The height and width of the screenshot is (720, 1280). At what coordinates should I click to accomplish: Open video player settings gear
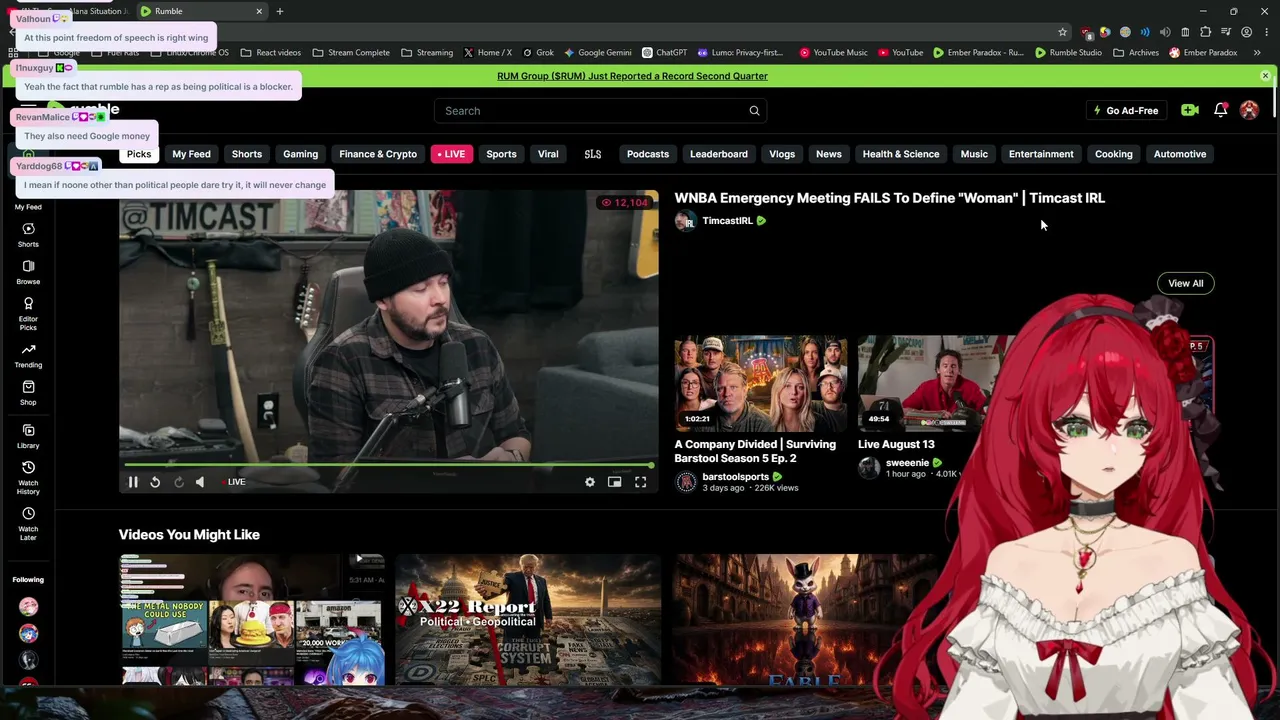tap(590, 482)
